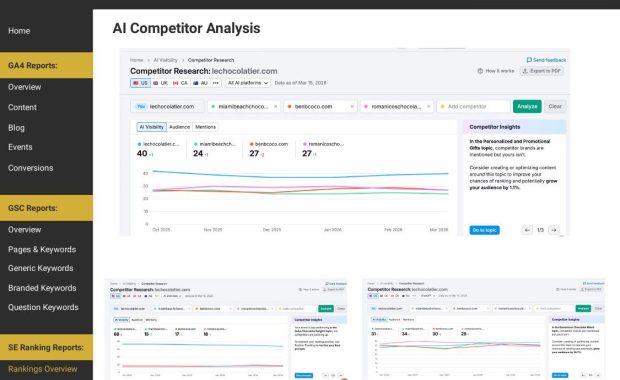
Task: Open the Pages & Keywords report
Action: coord(42,250)
